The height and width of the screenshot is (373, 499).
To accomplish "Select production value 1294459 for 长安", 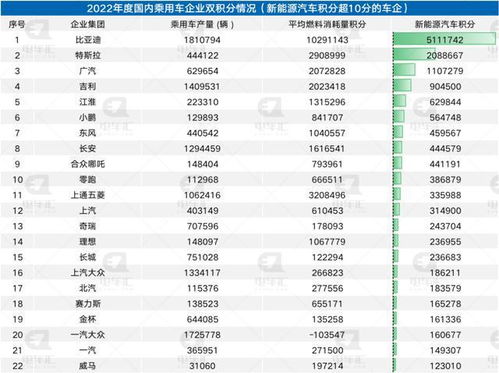I will [x=202, y=149].
